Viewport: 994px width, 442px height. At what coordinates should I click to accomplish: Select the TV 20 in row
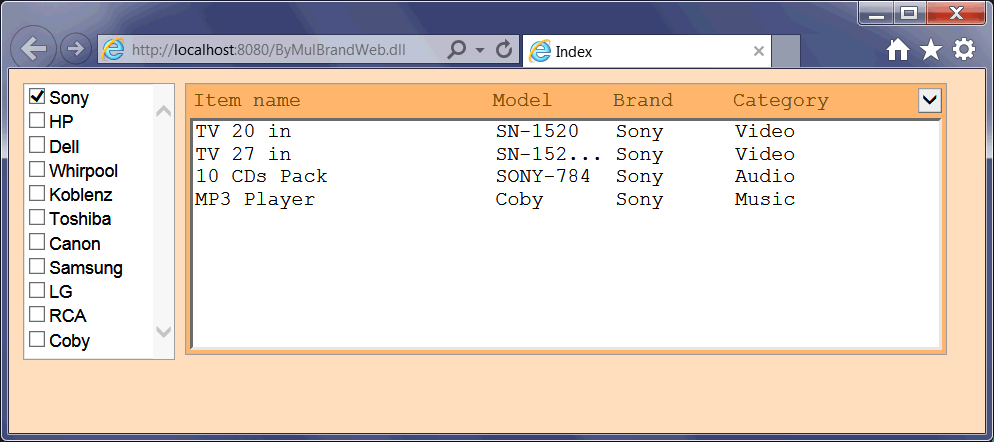tap(566, 131)
